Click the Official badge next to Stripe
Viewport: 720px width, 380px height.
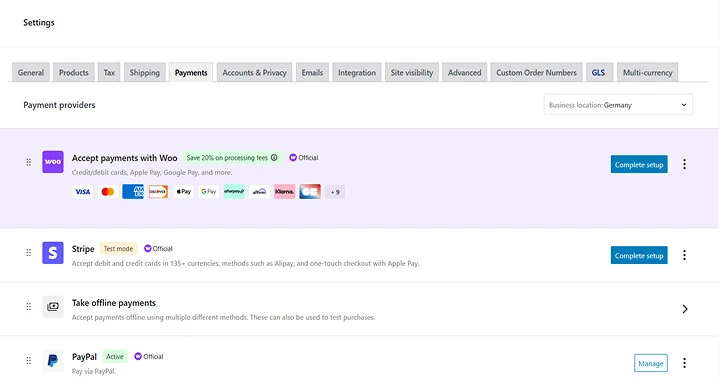[x=158, y=248]
